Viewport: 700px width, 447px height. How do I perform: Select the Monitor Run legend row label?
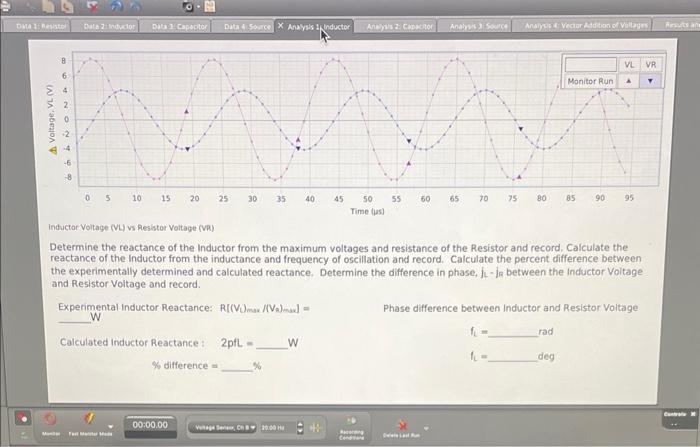point(590,81)
